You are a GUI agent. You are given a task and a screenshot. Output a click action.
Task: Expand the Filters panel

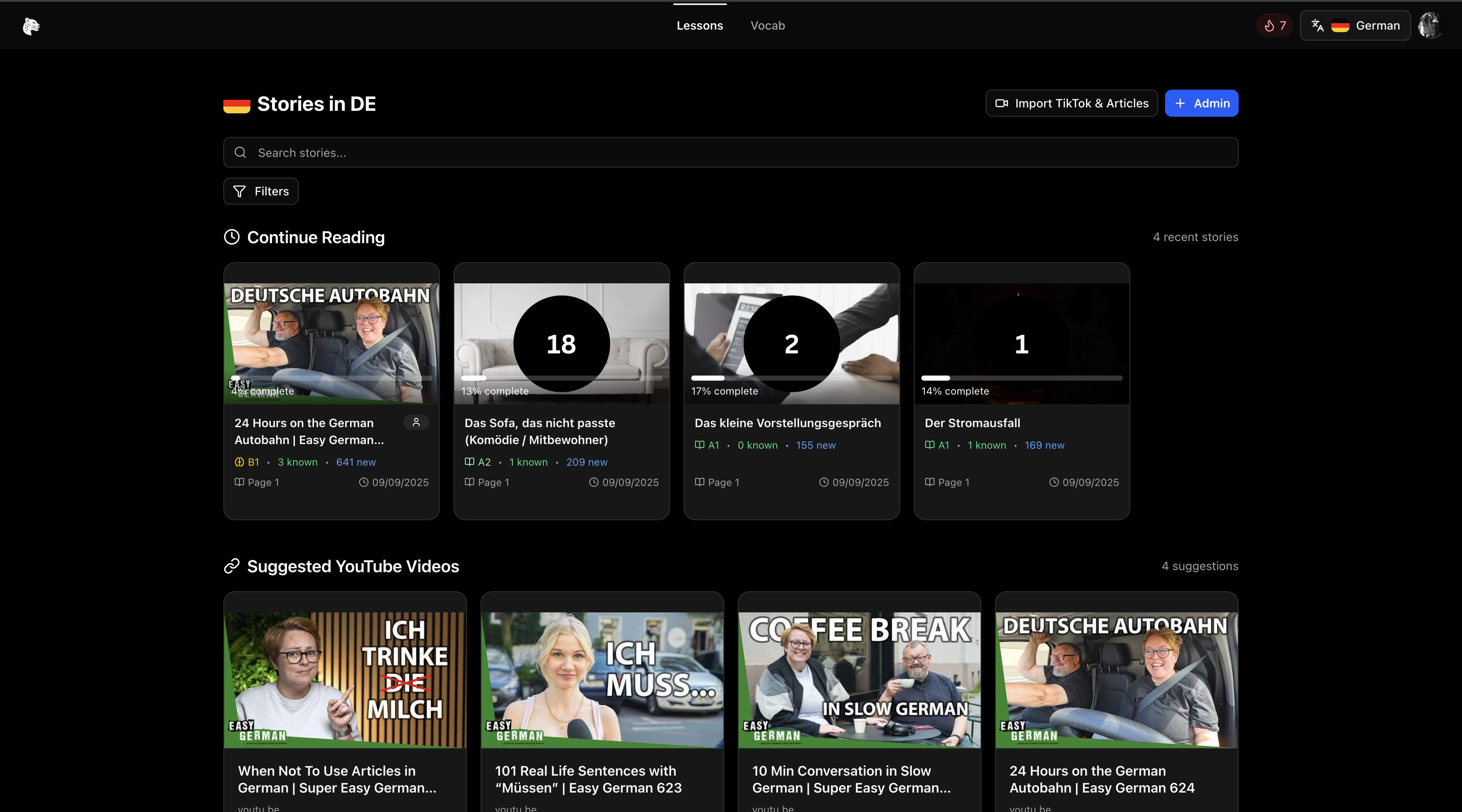point(261,191)
